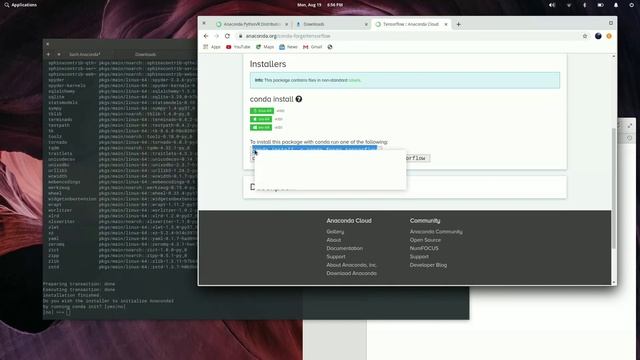Select the Tensorflow Anaconda Cloud tab

[410, 24]
